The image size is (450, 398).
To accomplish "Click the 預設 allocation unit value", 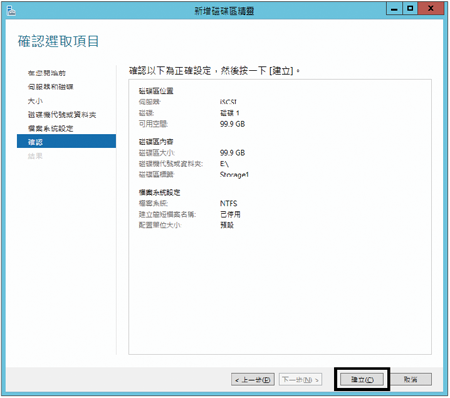I will click(x=227, y=225).
